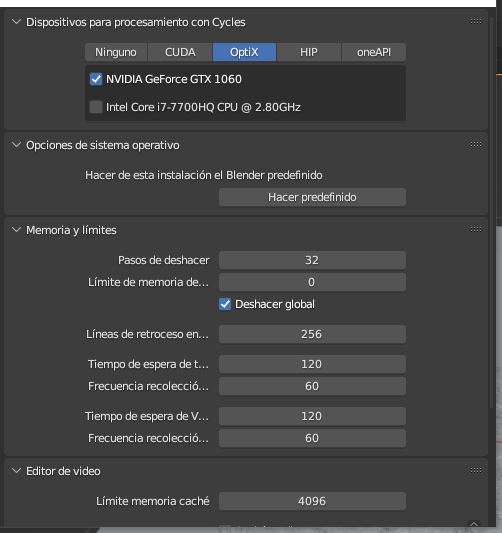Collapse the Editor de video panel
The image size is (502, 533).
click(16, 471)
